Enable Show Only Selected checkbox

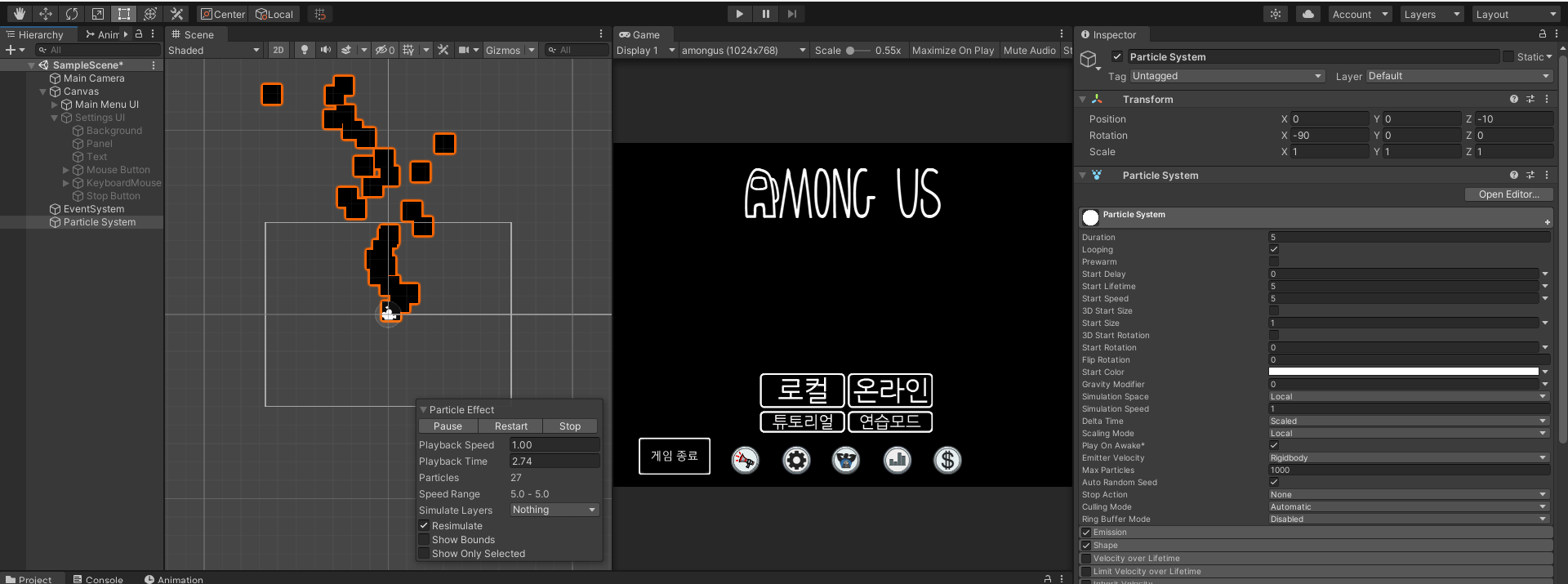click(424, 553)
